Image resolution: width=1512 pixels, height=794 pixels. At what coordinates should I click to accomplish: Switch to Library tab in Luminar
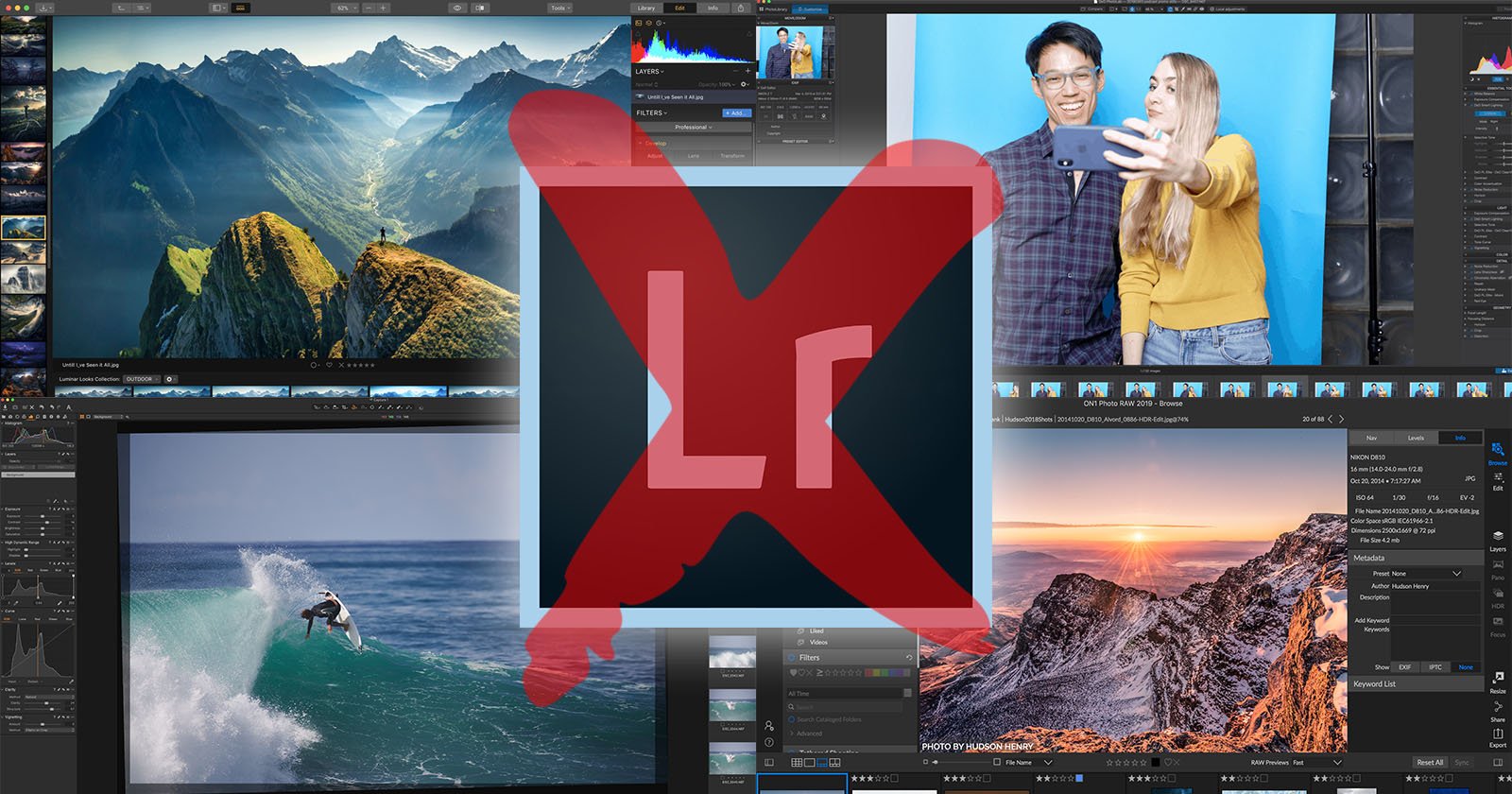tap(646, 8)
